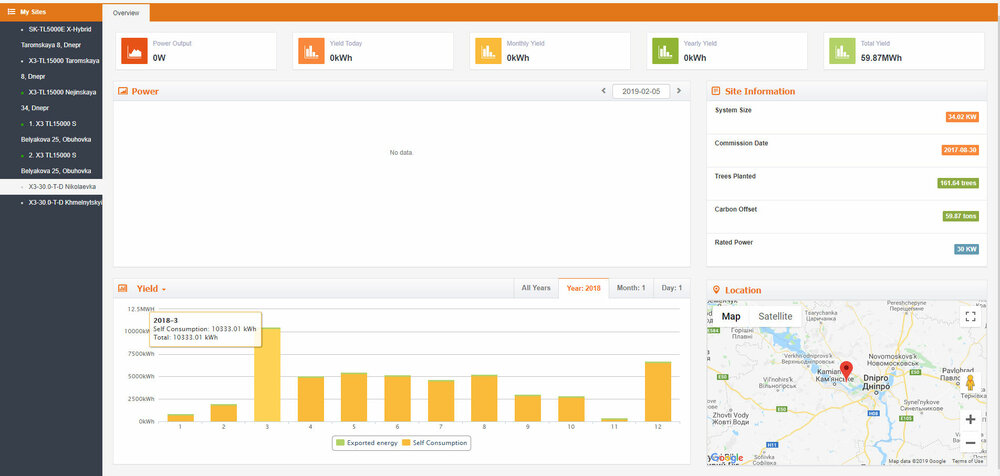Open site X3-30.0-T-D Nikolaevka
This screenshot has height=476, width=1000.
pyautogui.click(x=62, y=186)
